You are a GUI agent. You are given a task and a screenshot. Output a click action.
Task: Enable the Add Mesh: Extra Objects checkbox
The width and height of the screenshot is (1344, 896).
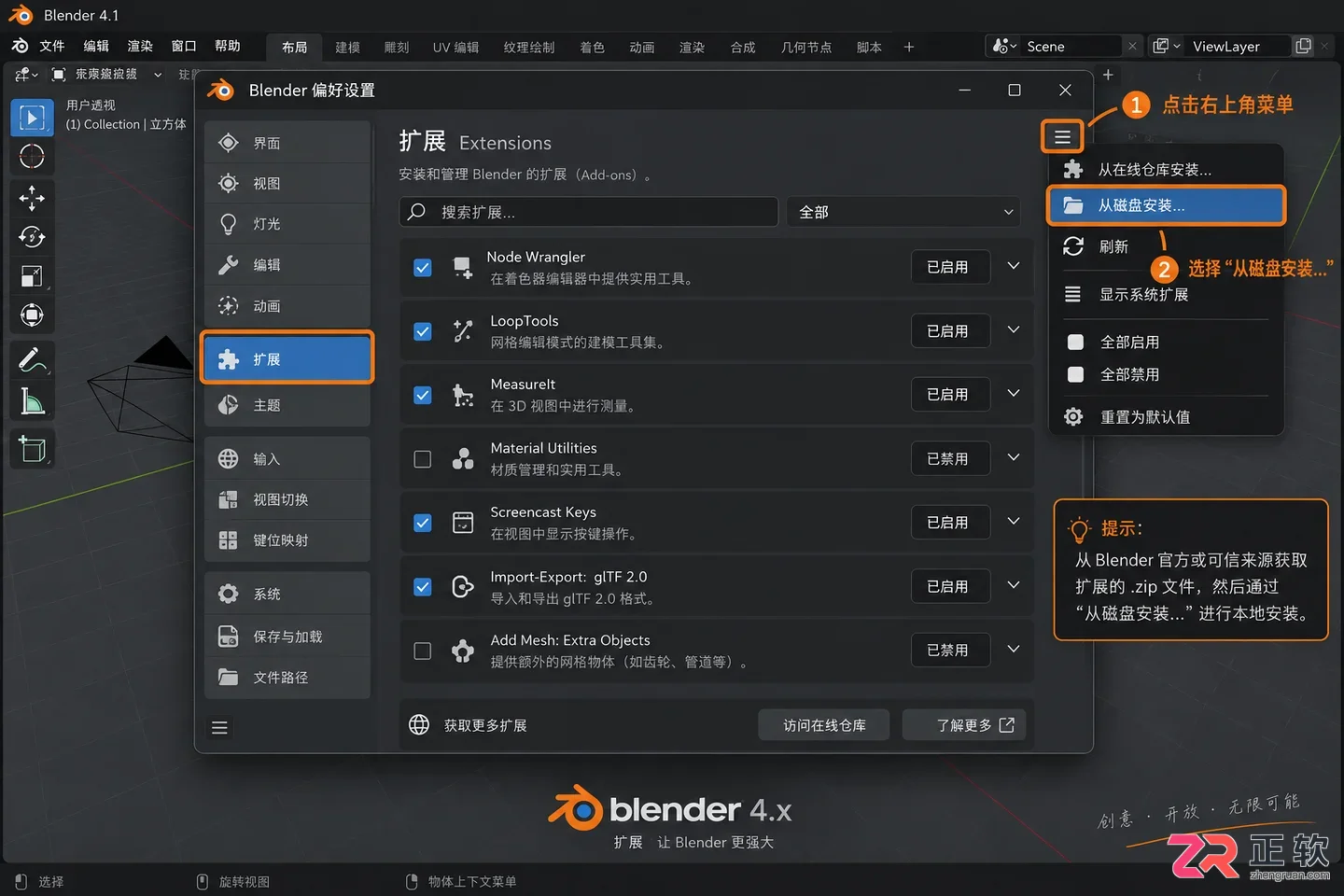point(423,651)
